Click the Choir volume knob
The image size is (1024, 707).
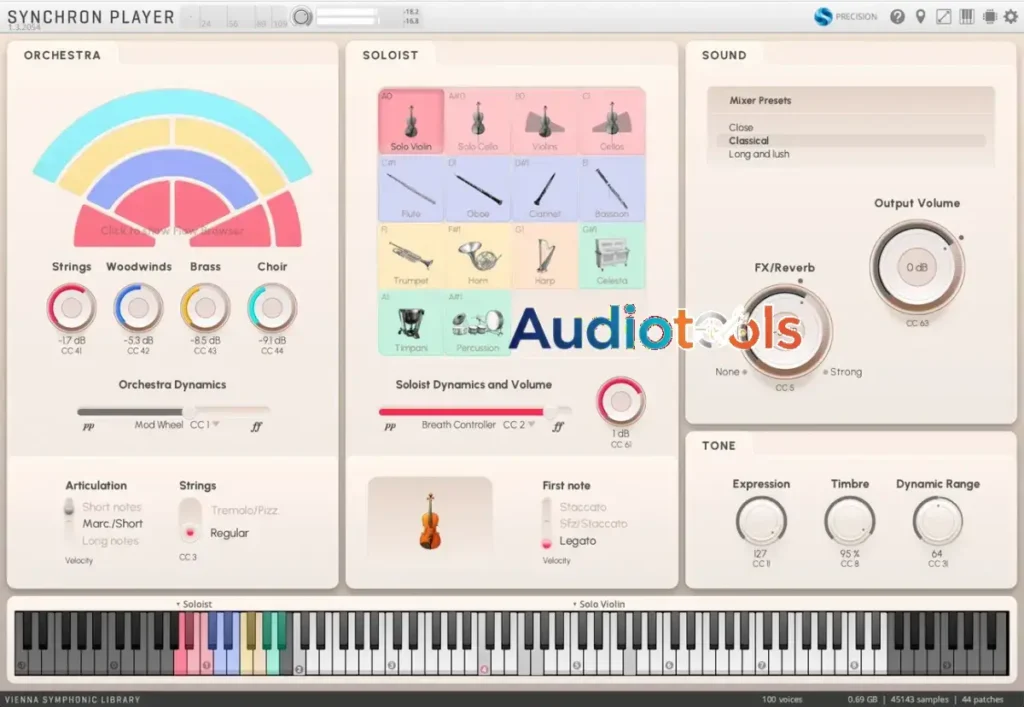[x=272, y=307]
